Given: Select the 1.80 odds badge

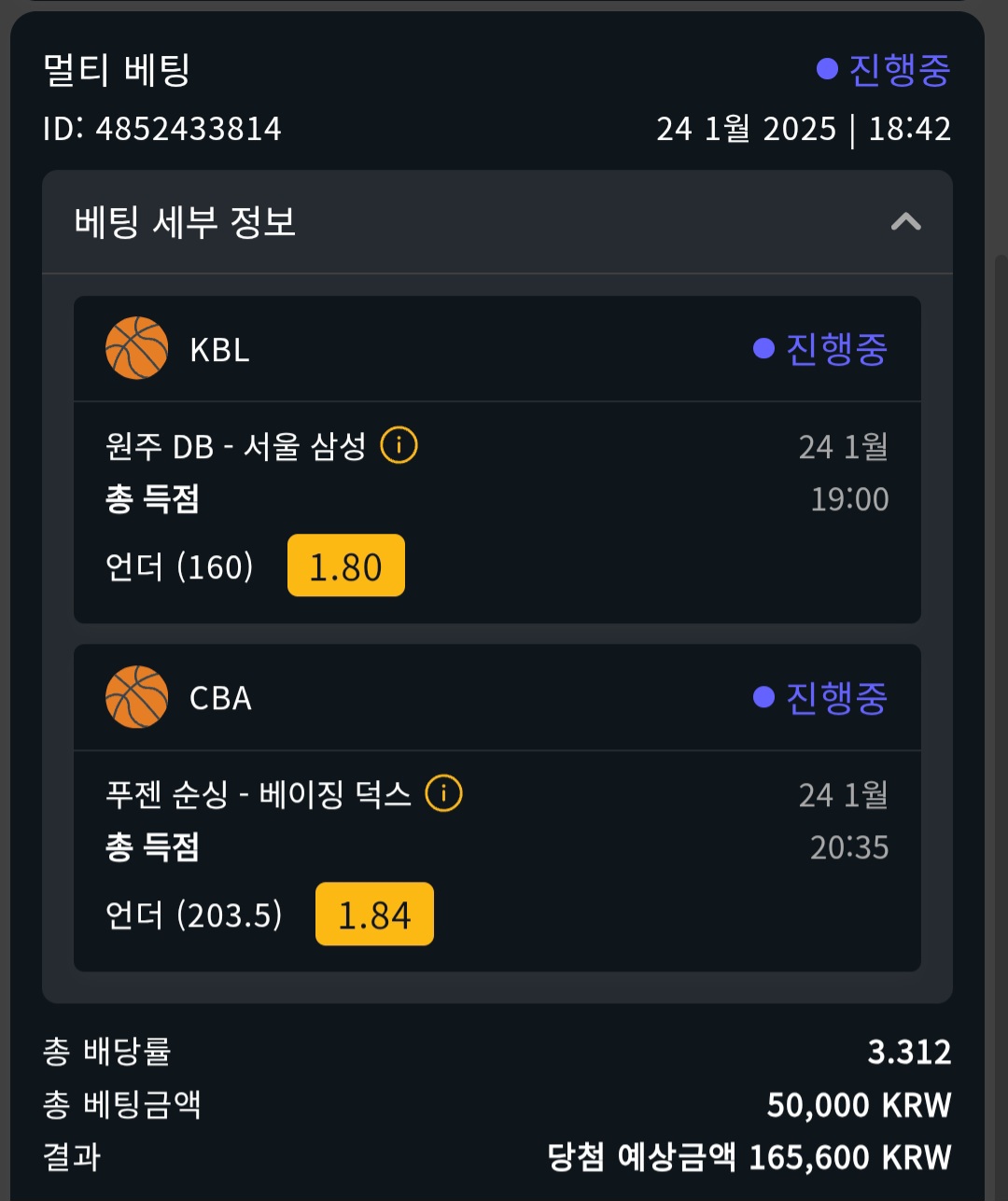Looking at the screenshot, I should pyautogui.click(x=346, y=566).
